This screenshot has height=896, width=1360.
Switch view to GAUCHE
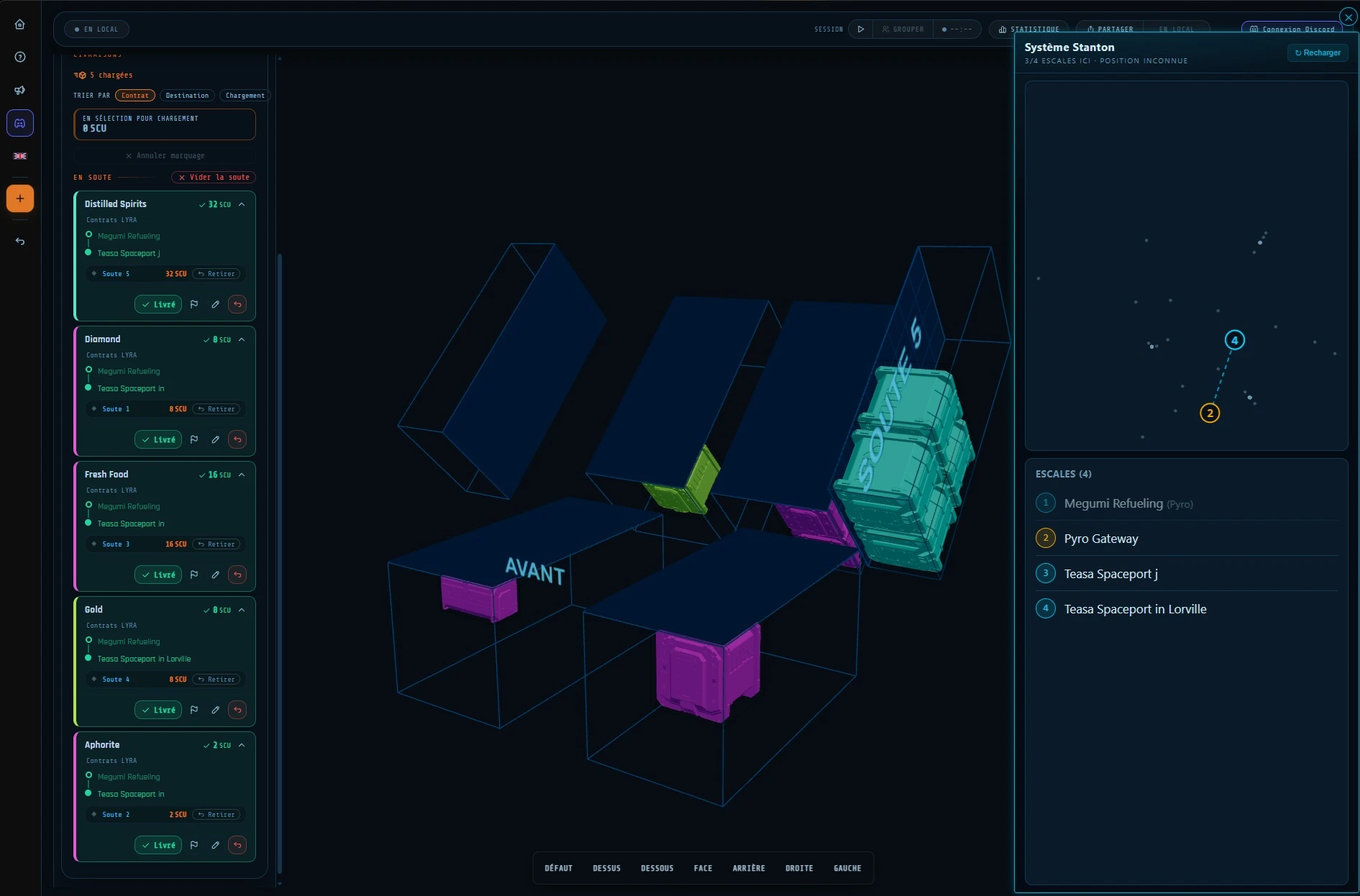847,869
